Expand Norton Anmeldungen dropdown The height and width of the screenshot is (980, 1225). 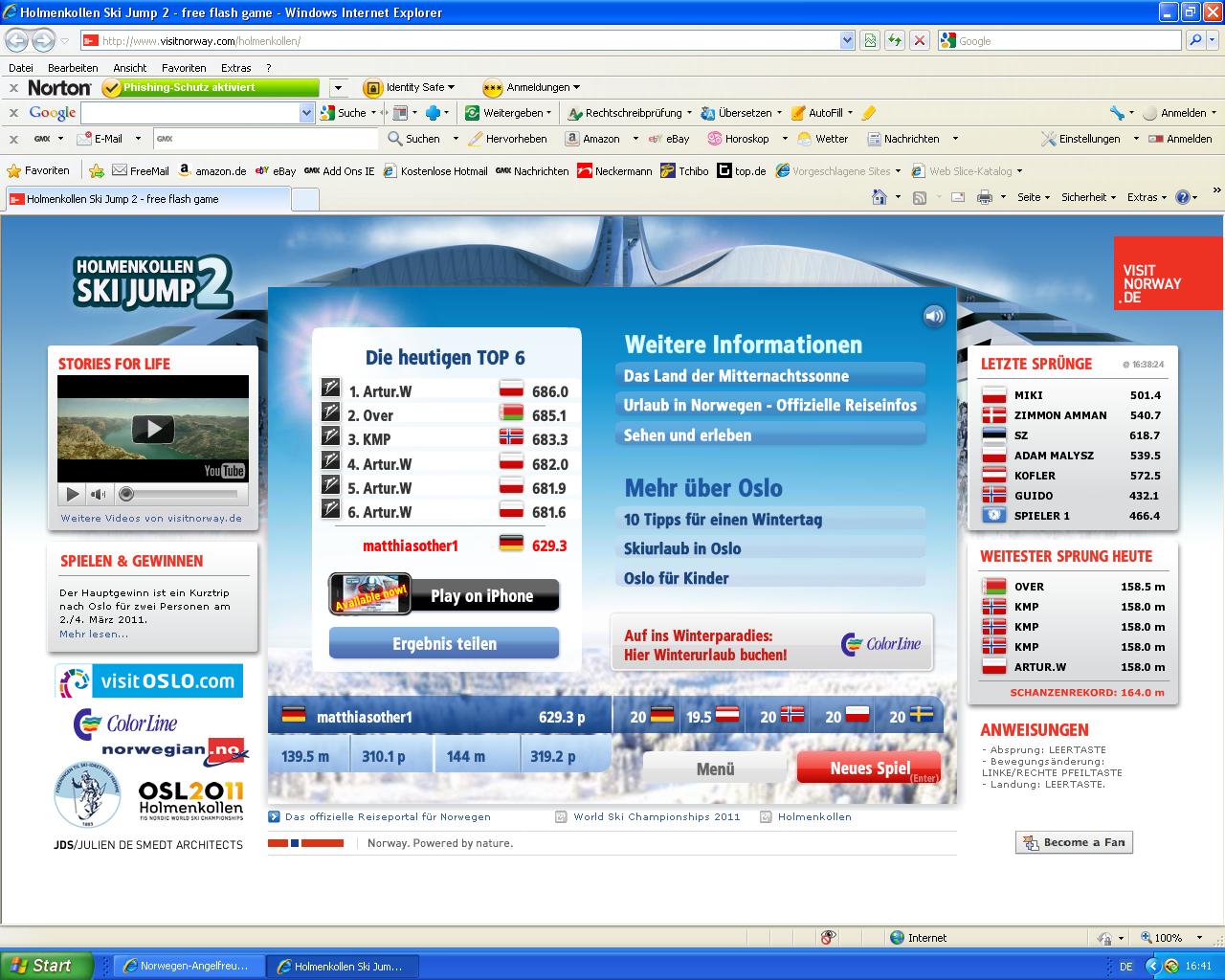[x=576, y=87]
